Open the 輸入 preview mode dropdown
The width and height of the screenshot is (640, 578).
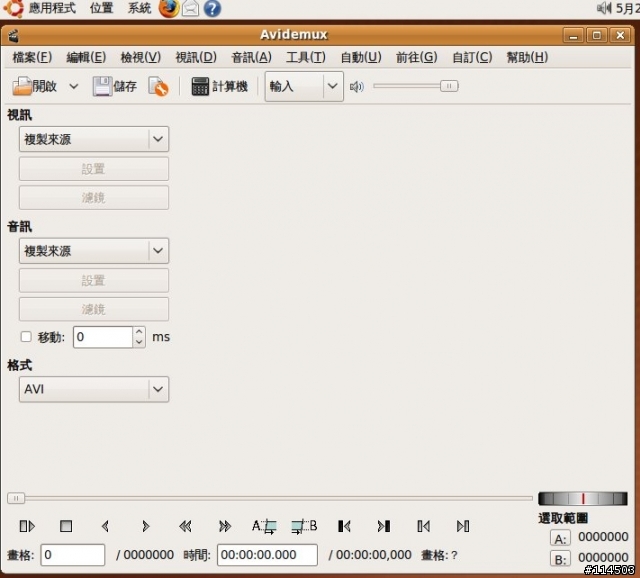pos(304,86)
